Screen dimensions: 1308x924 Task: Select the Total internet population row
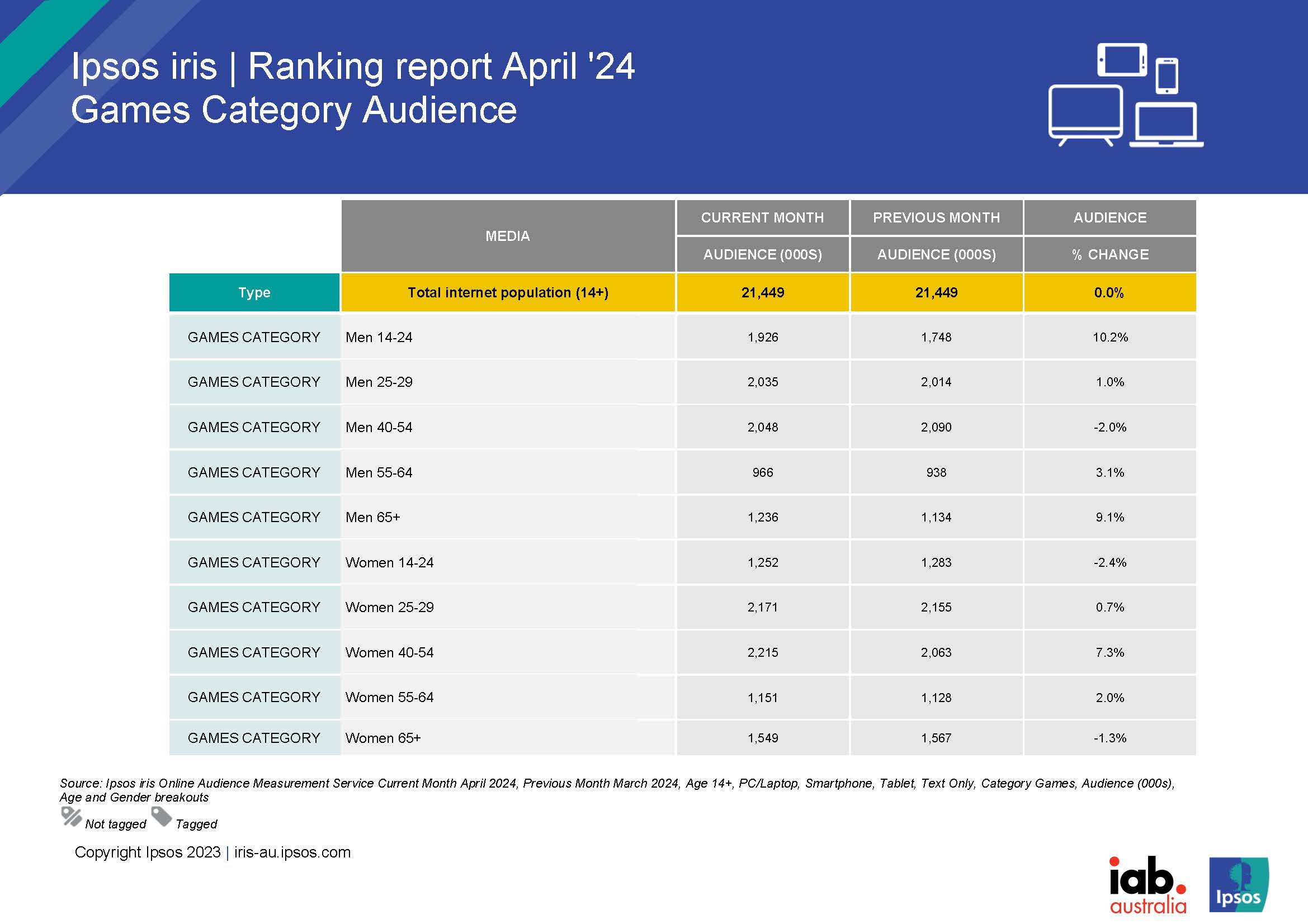pos(508,293)
